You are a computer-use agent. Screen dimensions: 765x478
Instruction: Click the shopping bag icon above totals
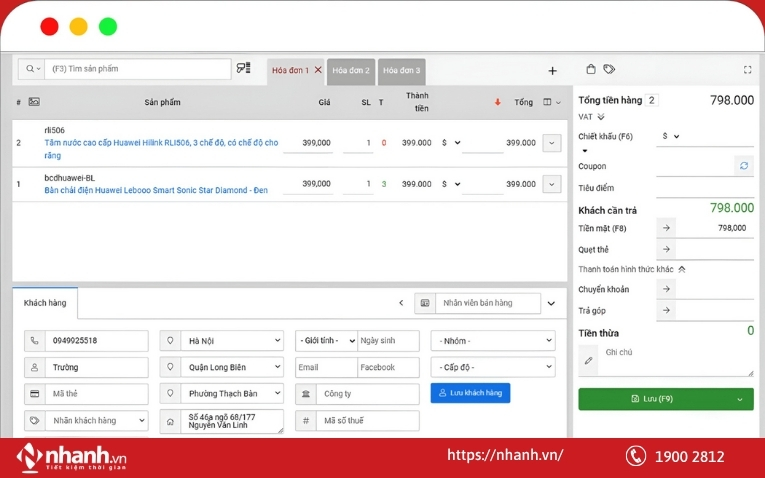[x=591, y=70]
